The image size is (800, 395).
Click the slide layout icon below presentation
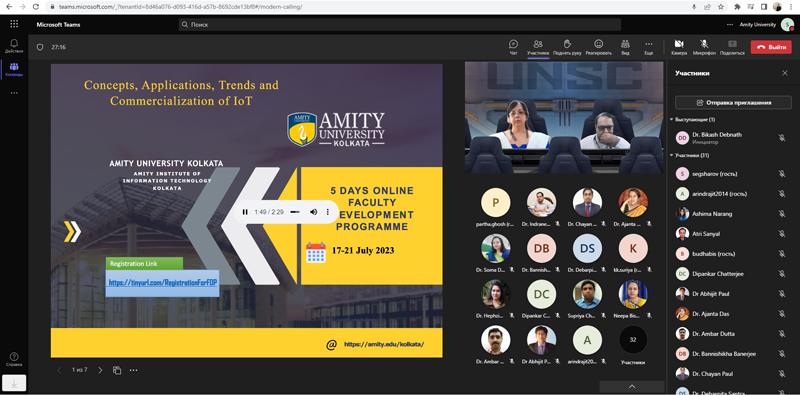(117, 370)
